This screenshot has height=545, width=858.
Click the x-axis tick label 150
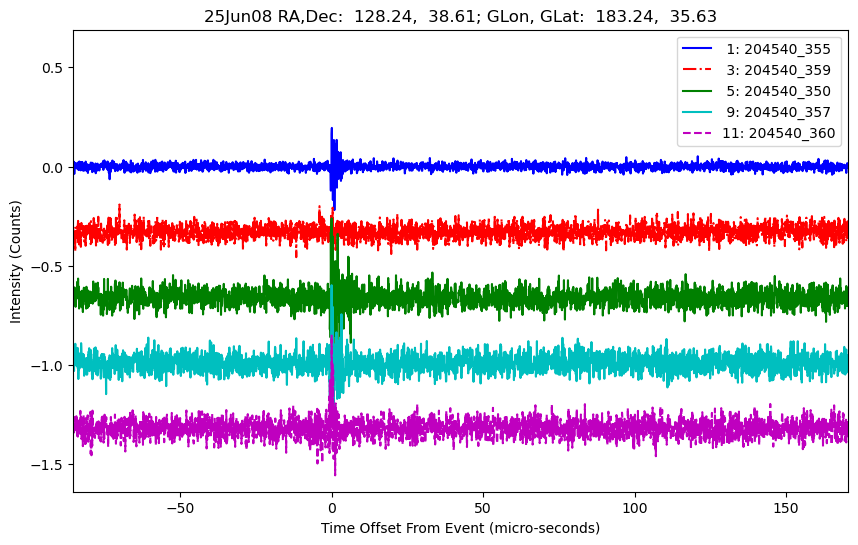[786, 508]
